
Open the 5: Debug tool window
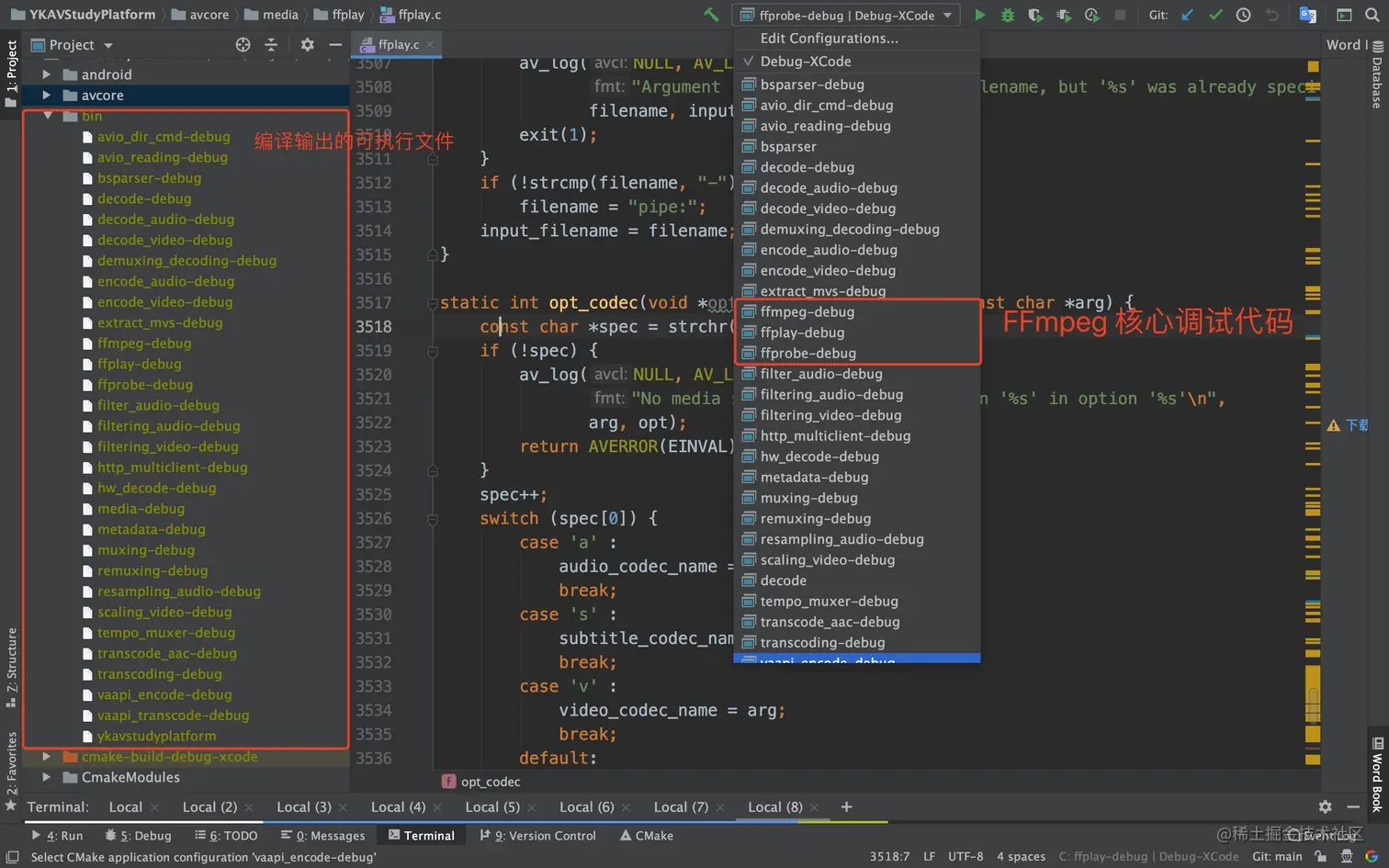[138, 835]
